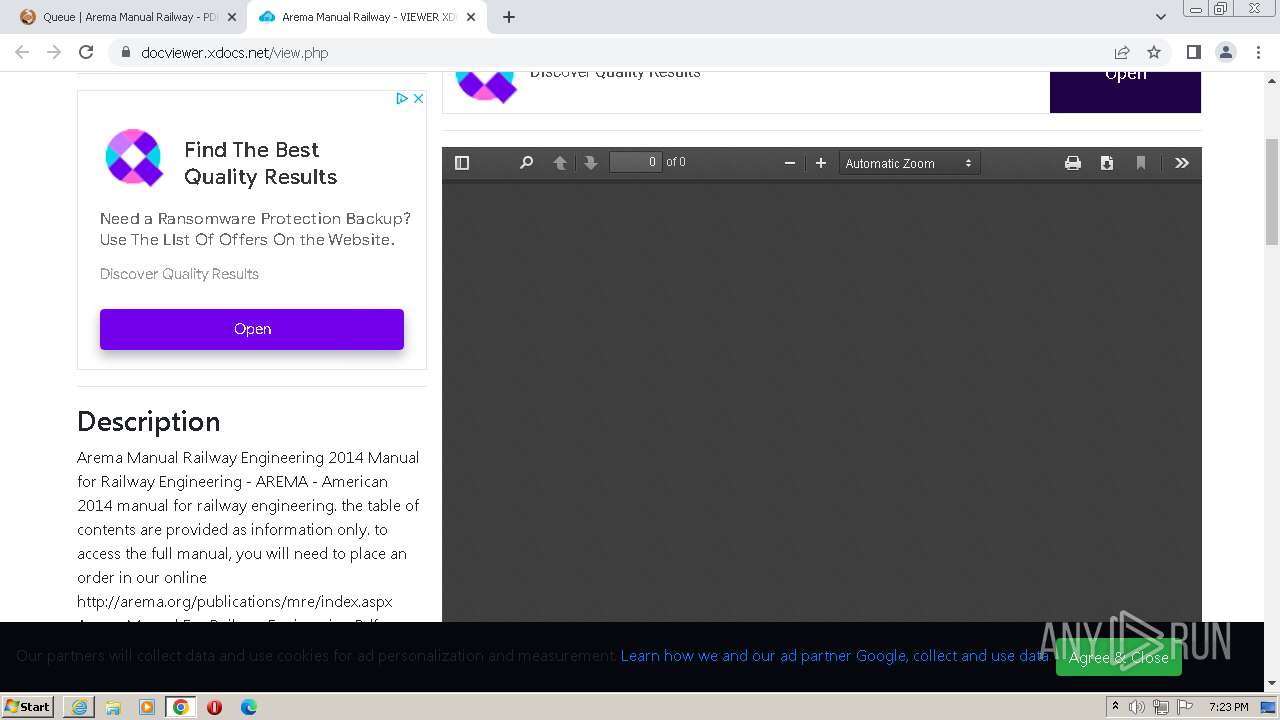Close the sidebar advertisement
Viewport: 1280px width, 720px height.
tap(418, 98)
